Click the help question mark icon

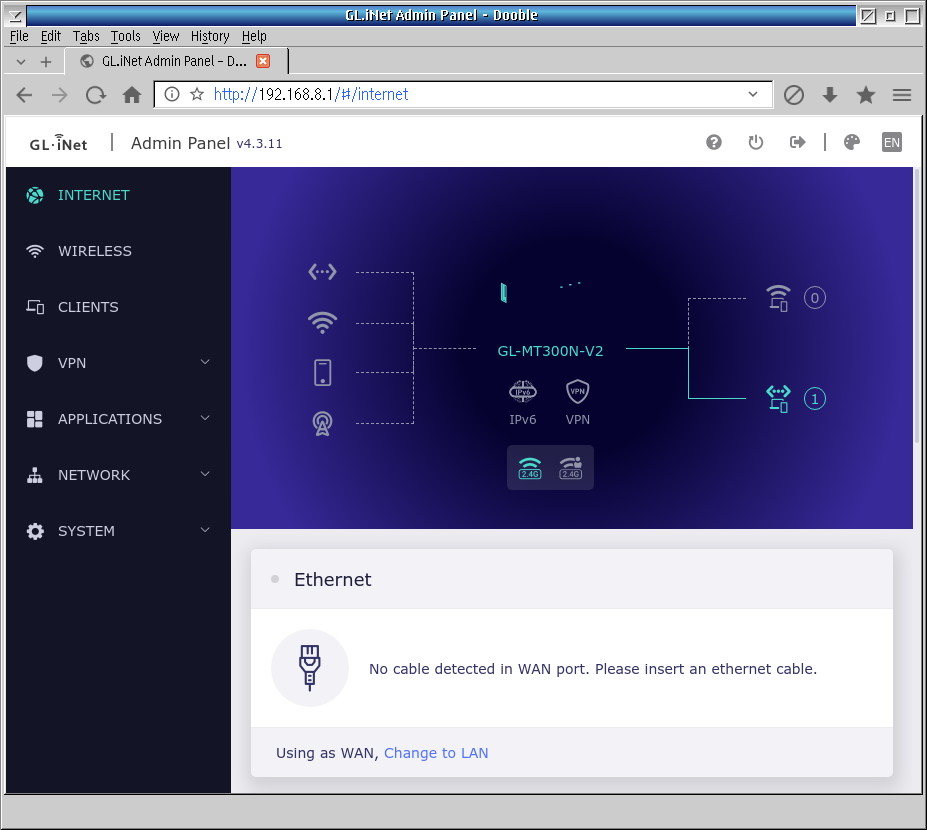coord(714,142)
